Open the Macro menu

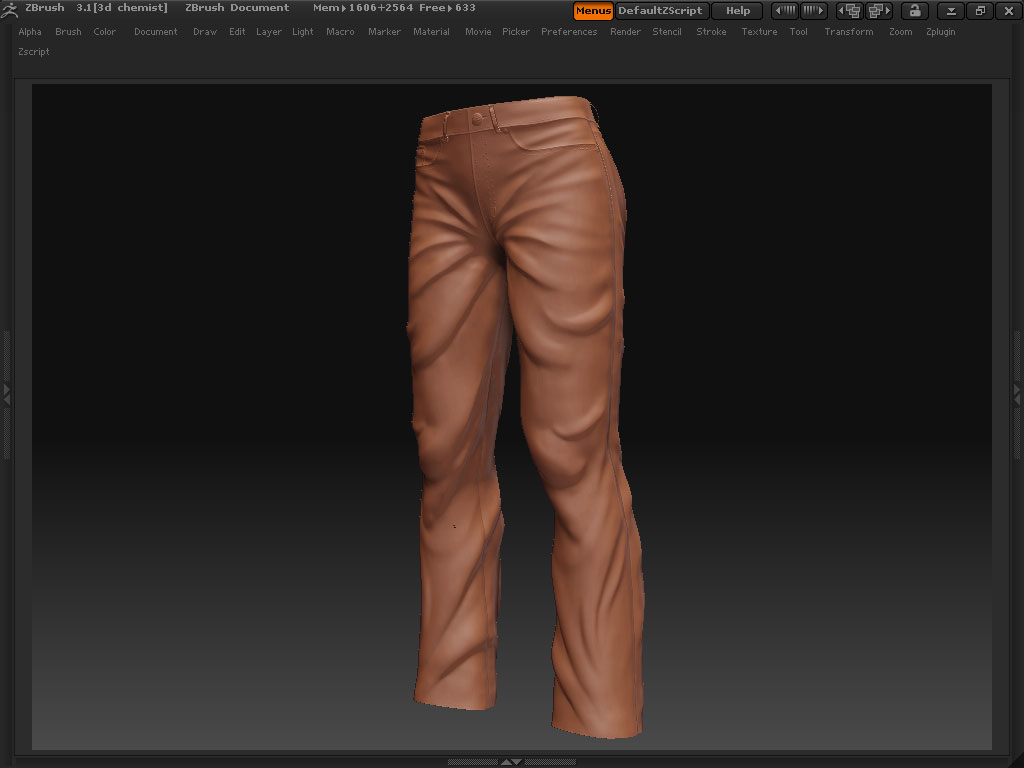340,31
